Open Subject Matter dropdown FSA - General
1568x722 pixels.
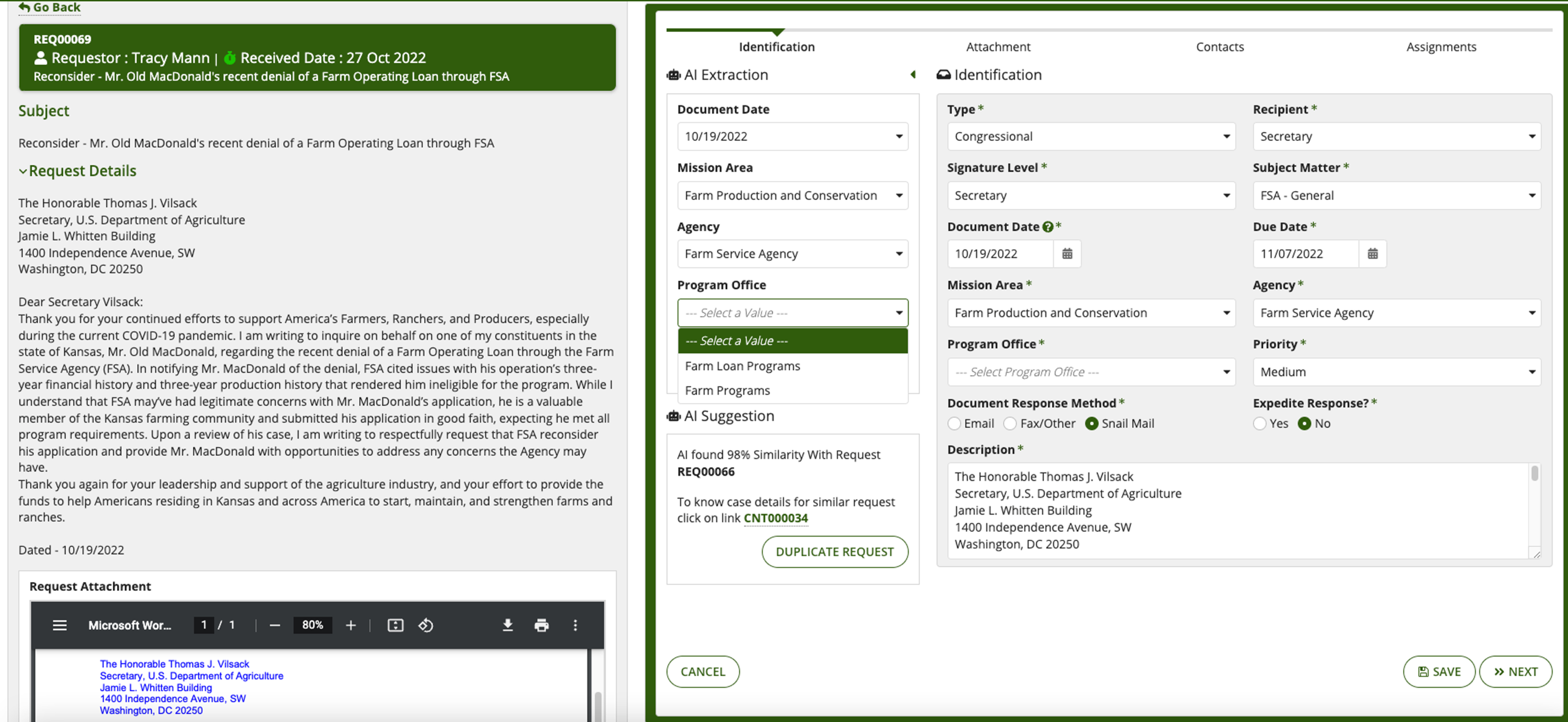coord(1397,196)
